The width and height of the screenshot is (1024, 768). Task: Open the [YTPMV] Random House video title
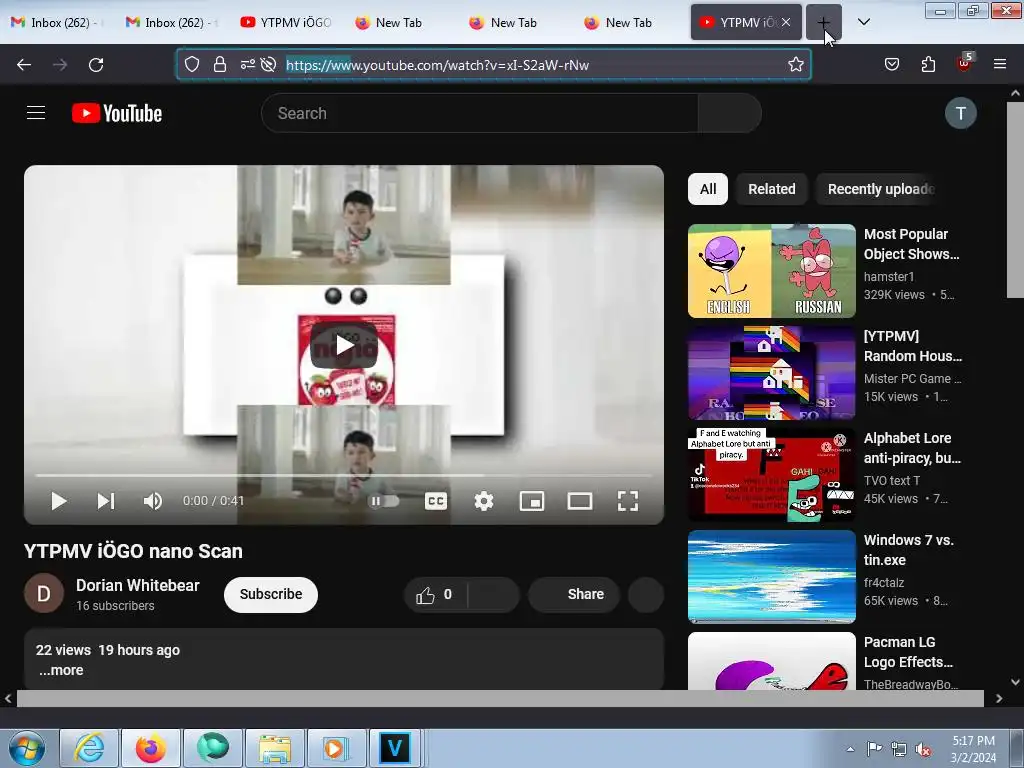pos(912,346)
